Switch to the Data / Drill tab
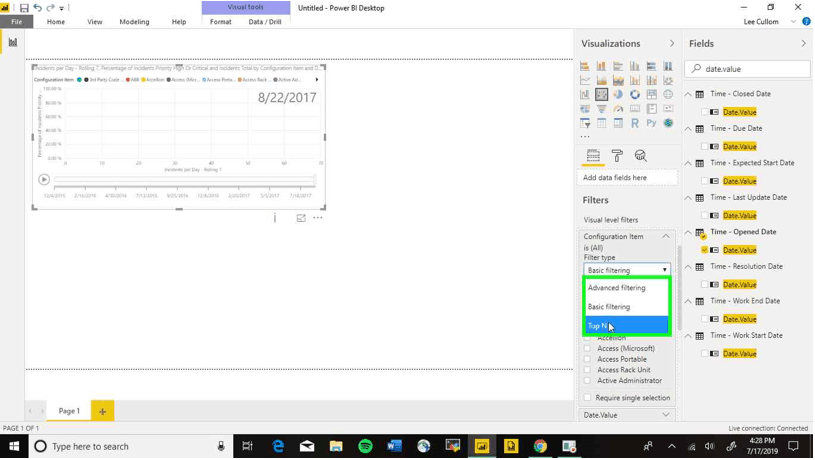815x460 pixels. (x=265, y=22)
